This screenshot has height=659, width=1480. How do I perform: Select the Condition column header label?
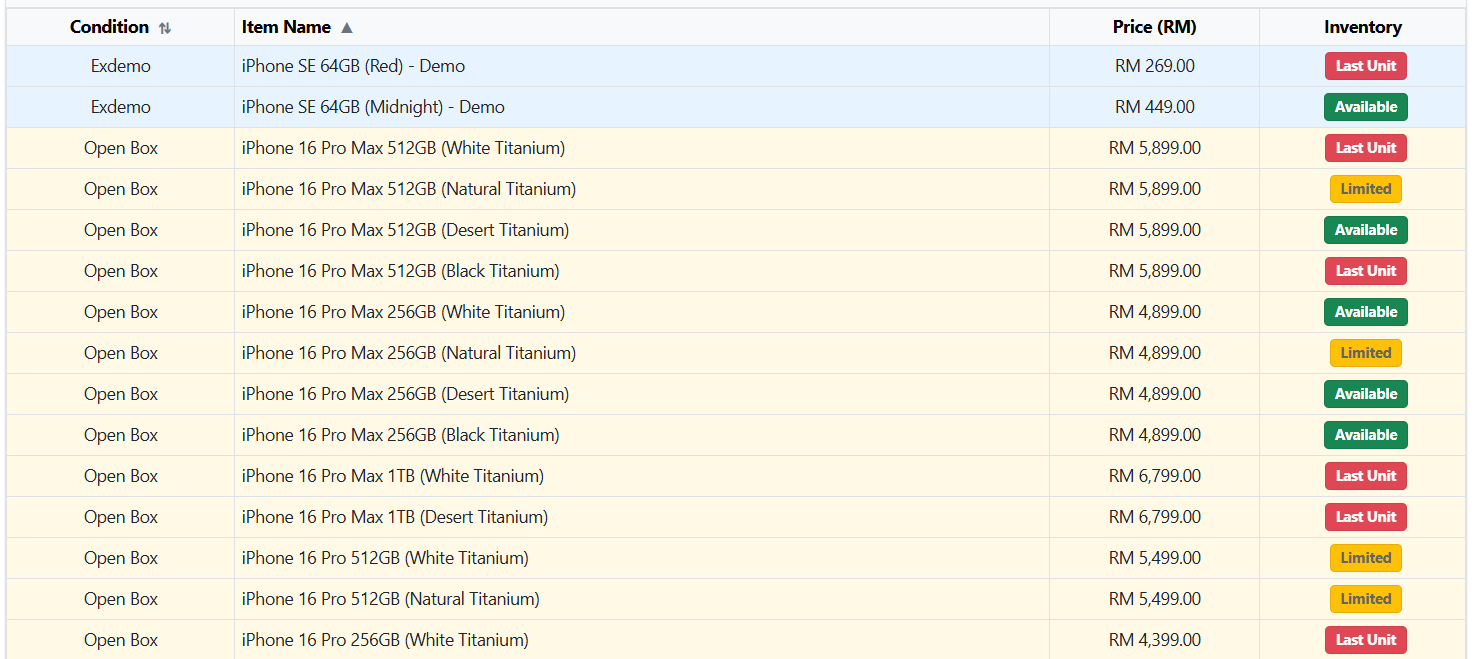tap(109, 27)
